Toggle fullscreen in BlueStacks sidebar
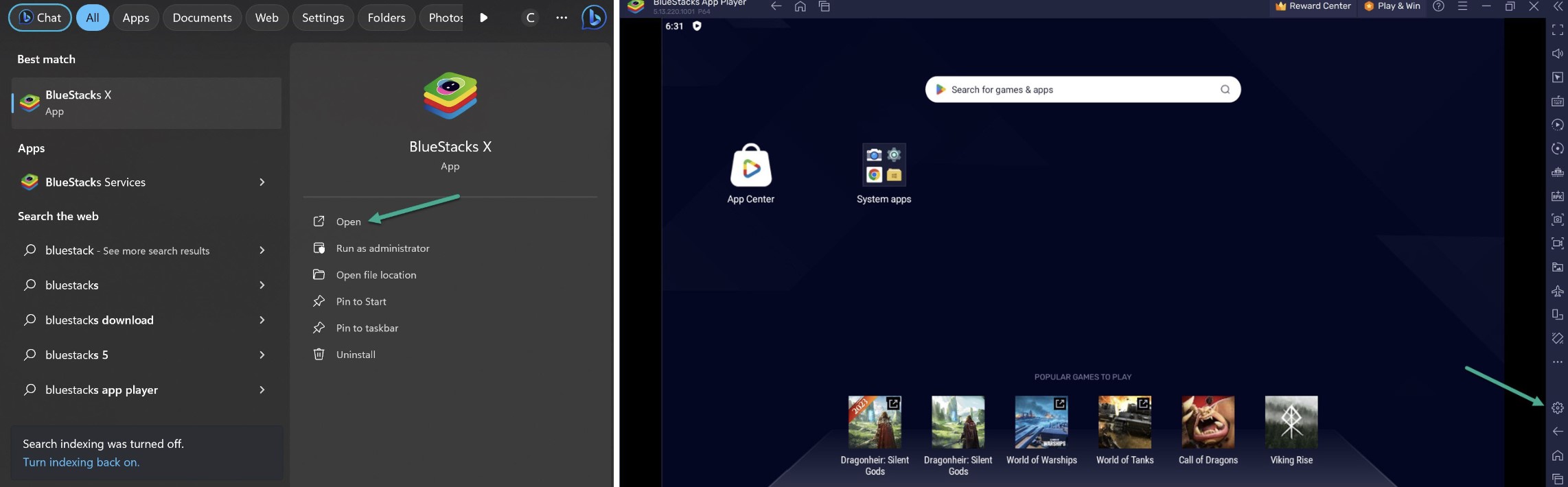Screen dimensions: 1568x487 (x=1557, y=30)
